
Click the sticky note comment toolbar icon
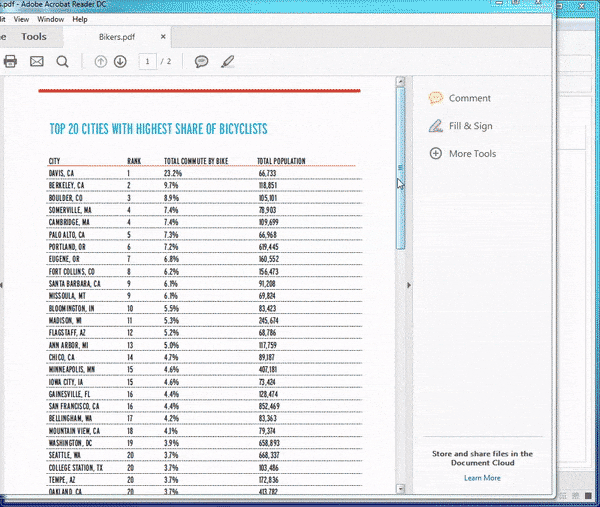(201, 62)
